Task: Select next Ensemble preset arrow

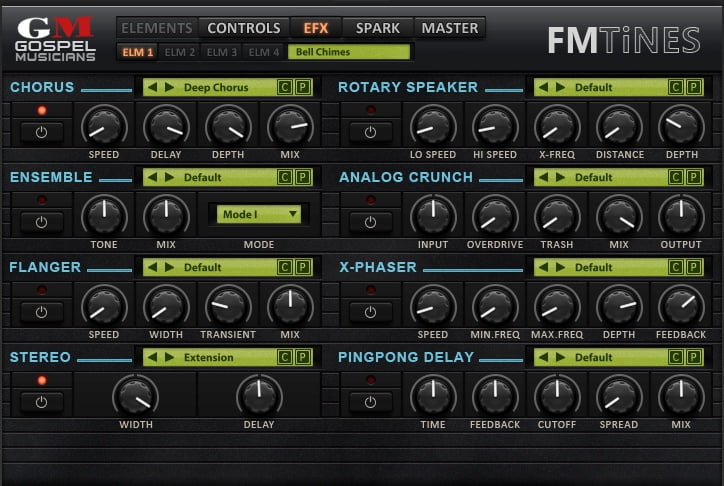Action: [169, 177]
